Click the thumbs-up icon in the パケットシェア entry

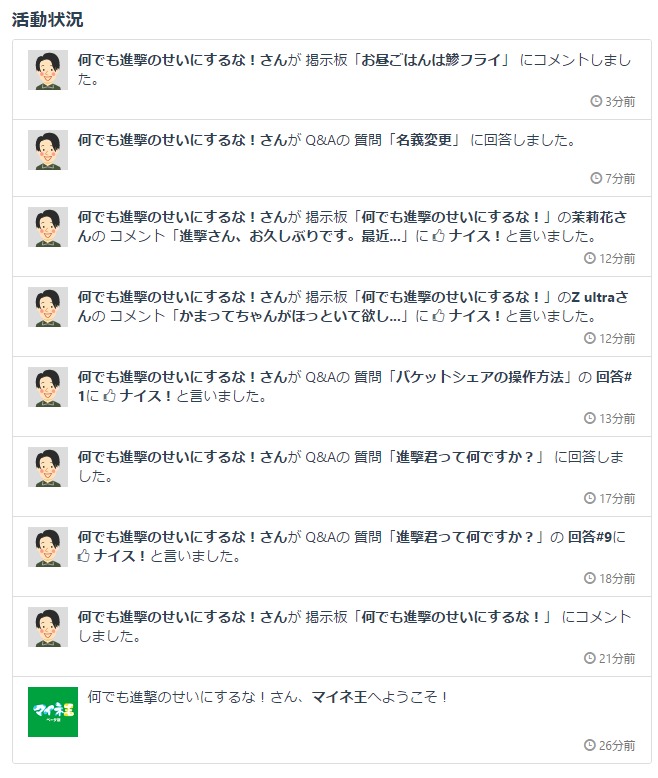[x=110, y=396]
